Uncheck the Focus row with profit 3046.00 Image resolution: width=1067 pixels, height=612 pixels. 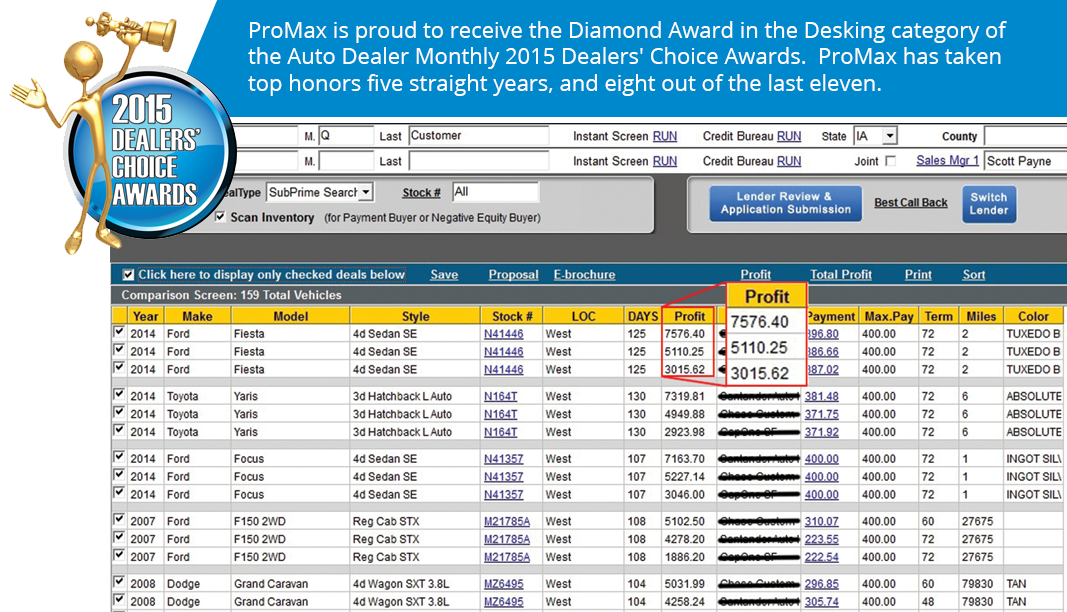coord(119,492)
